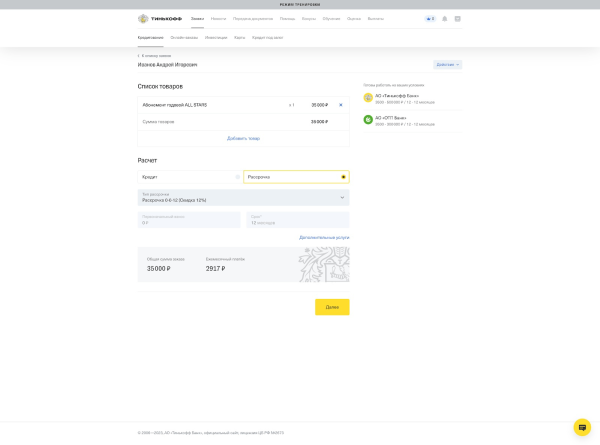The image size is (600, 445).
Task: Click the Тинькофф logo icon
Action: pyautogui.click(x=143, y=18)
